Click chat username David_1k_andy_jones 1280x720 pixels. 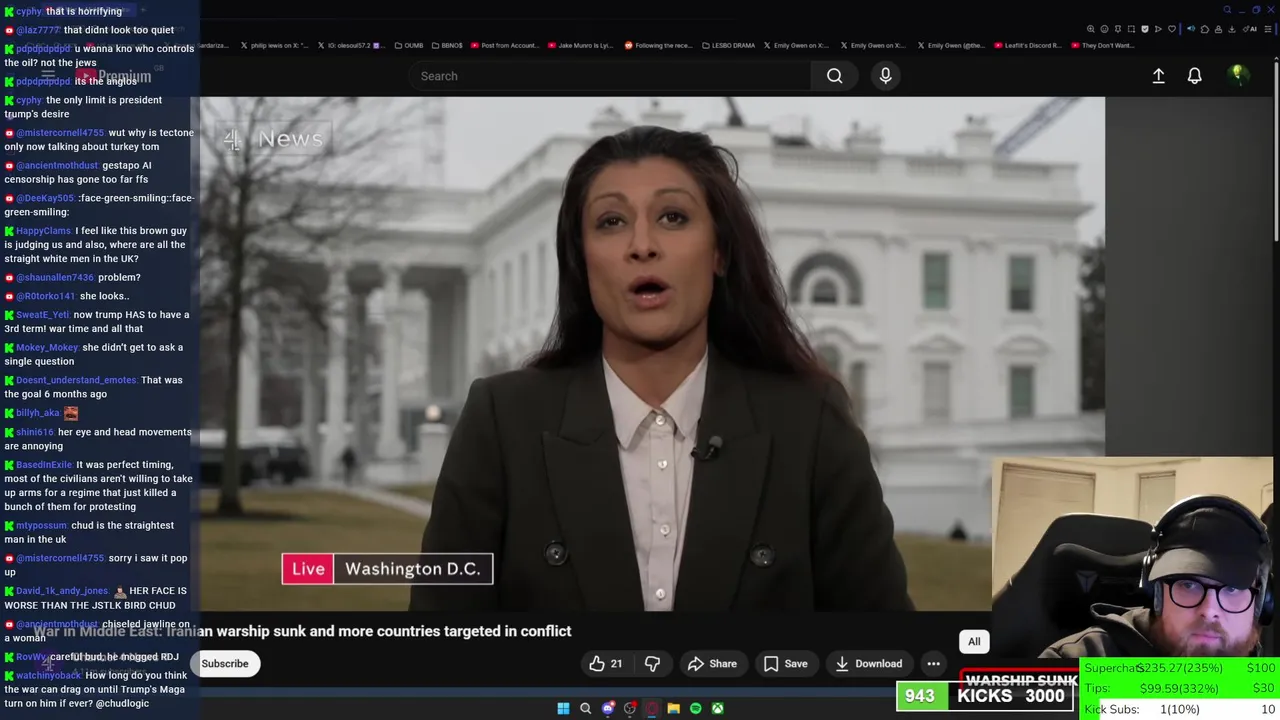click(x=62, y=591)
